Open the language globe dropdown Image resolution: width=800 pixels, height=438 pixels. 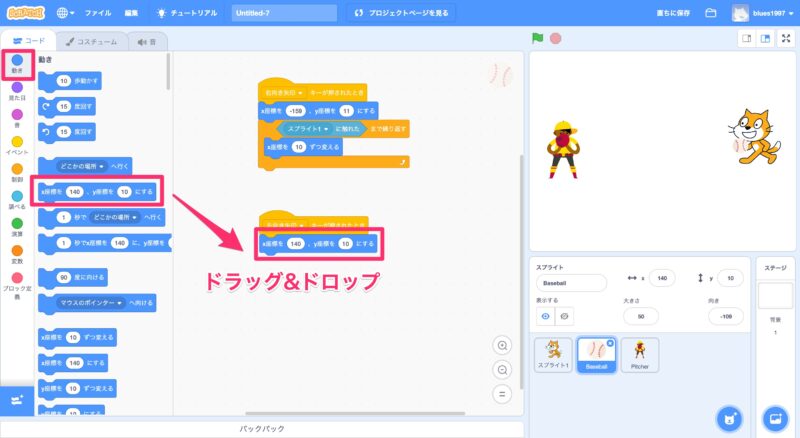click(x=66, y=13)
